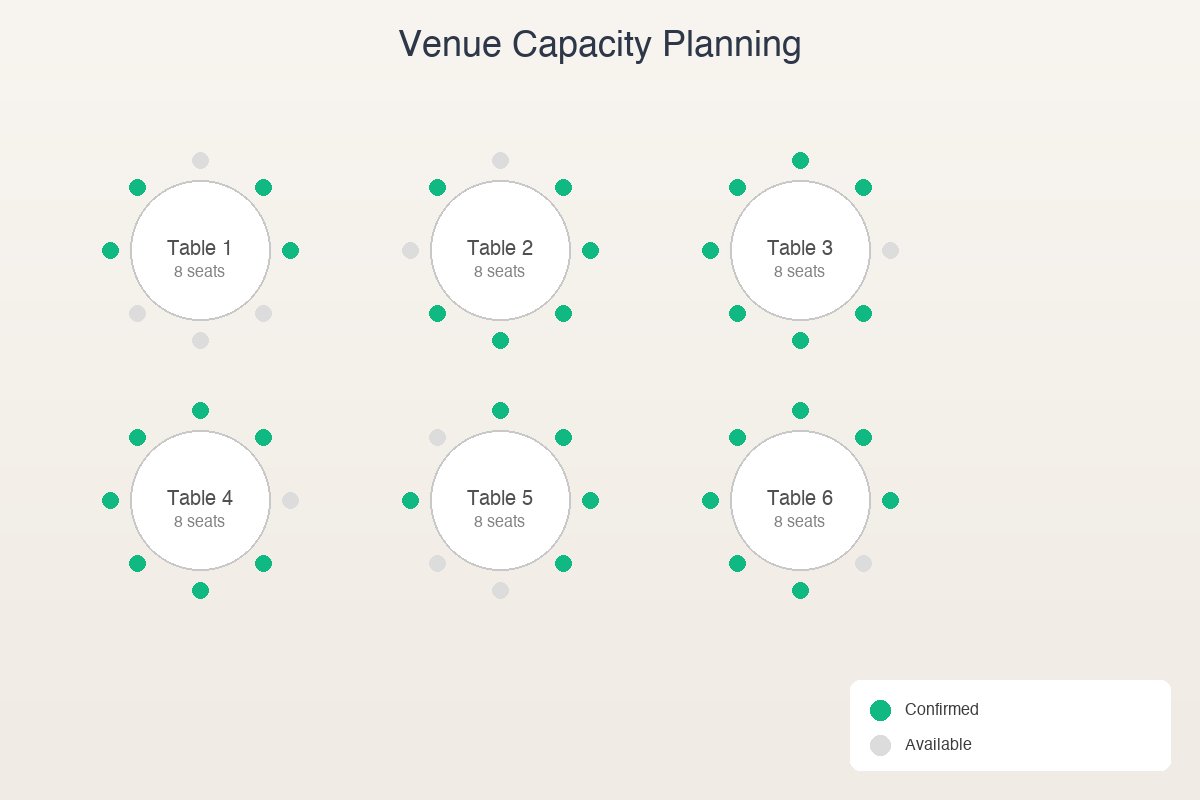This screenshot has width=1200, height=800.
Task: Click the available seat above Table 1
Action: [200, 160]
